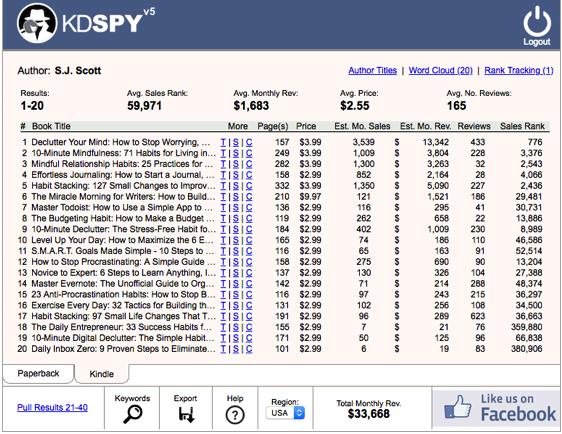Click reviews count 623
Screen dimensions: 562x434
(x=478, y=316)
